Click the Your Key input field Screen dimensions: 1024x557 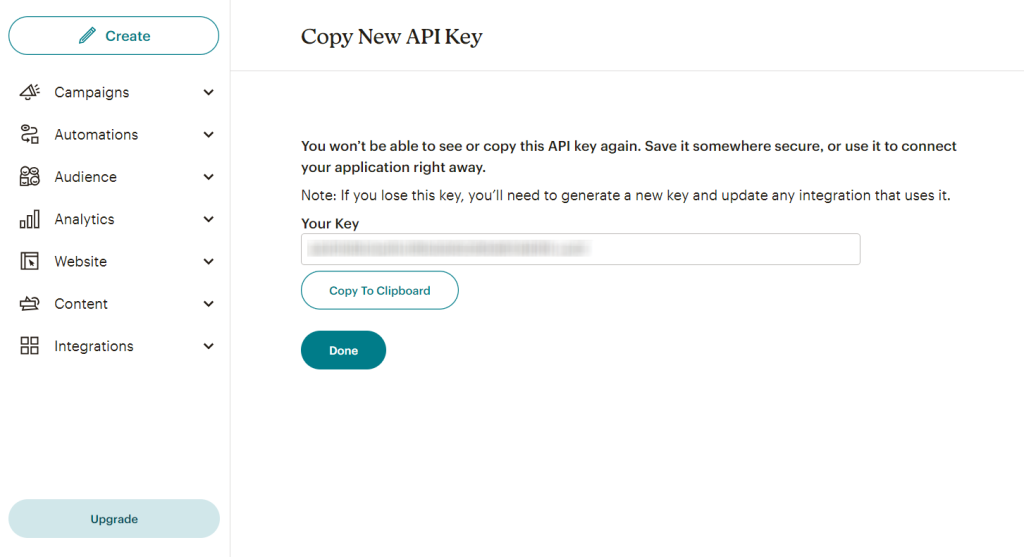click(x=580, y=249)
